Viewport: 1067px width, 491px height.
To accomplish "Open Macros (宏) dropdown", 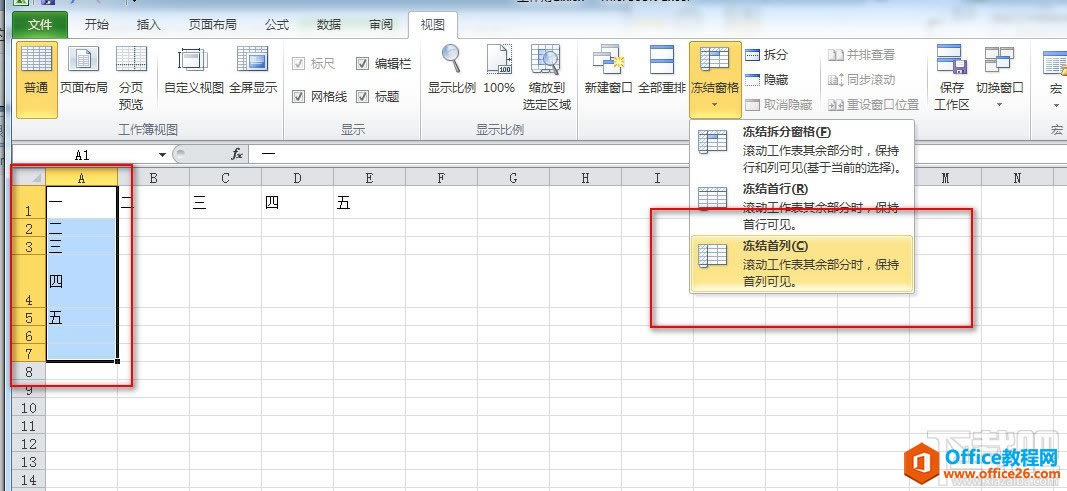I will 1055,79.
